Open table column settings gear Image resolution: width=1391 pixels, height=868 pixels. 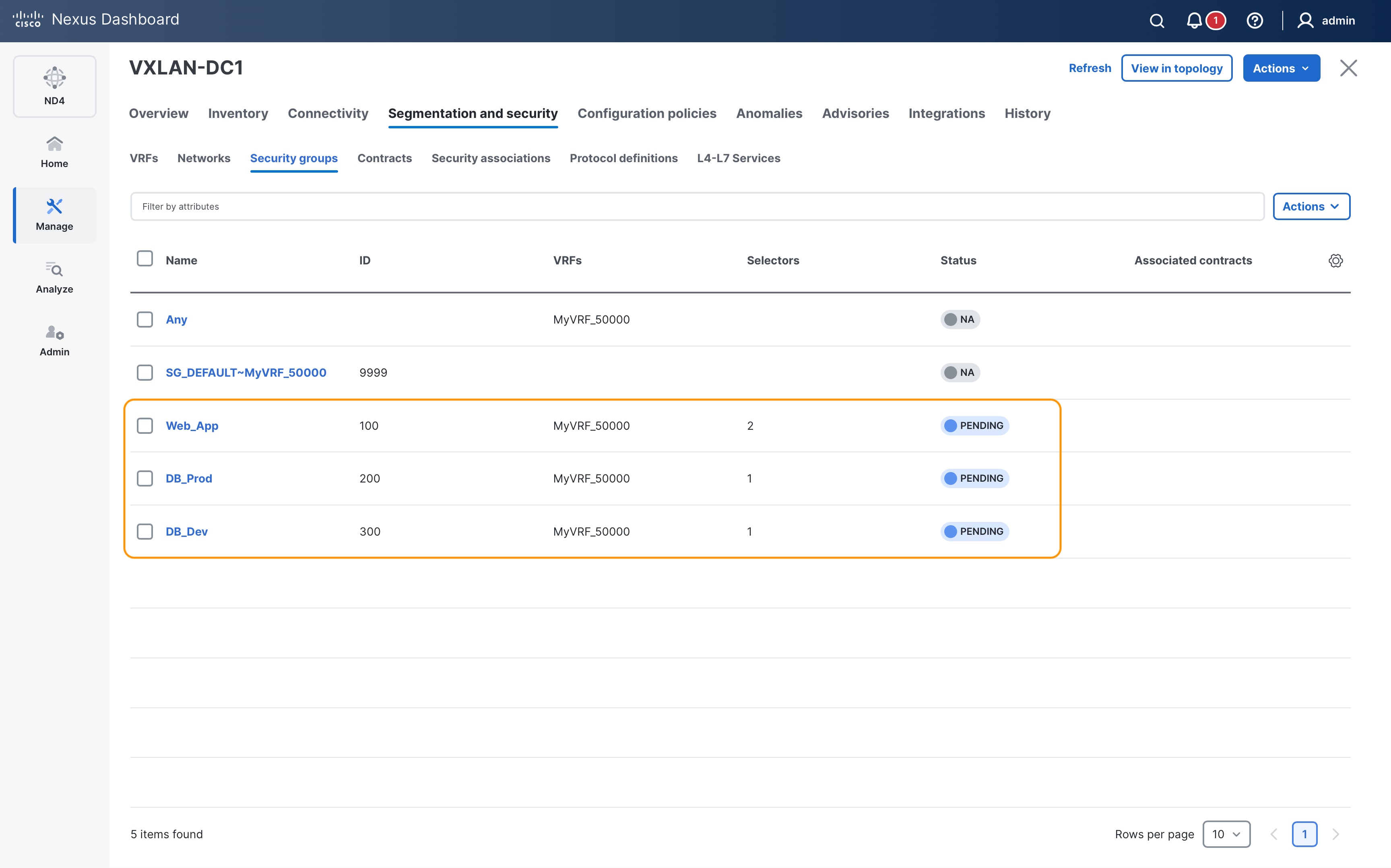coord(1335,261)
